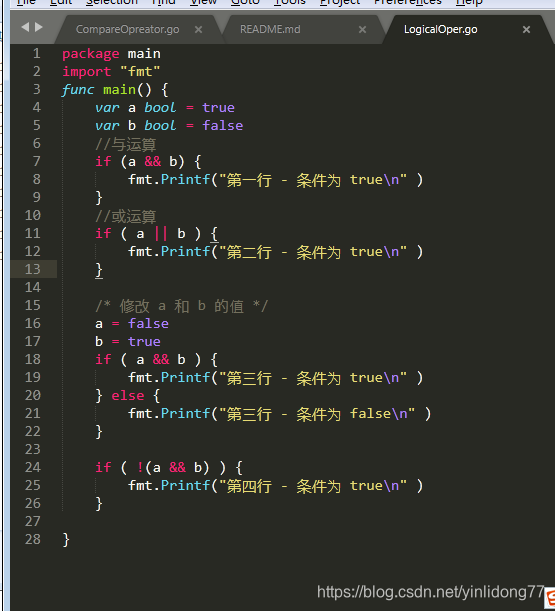Click the '||' operator on line 11

click(x=161, y=233)
